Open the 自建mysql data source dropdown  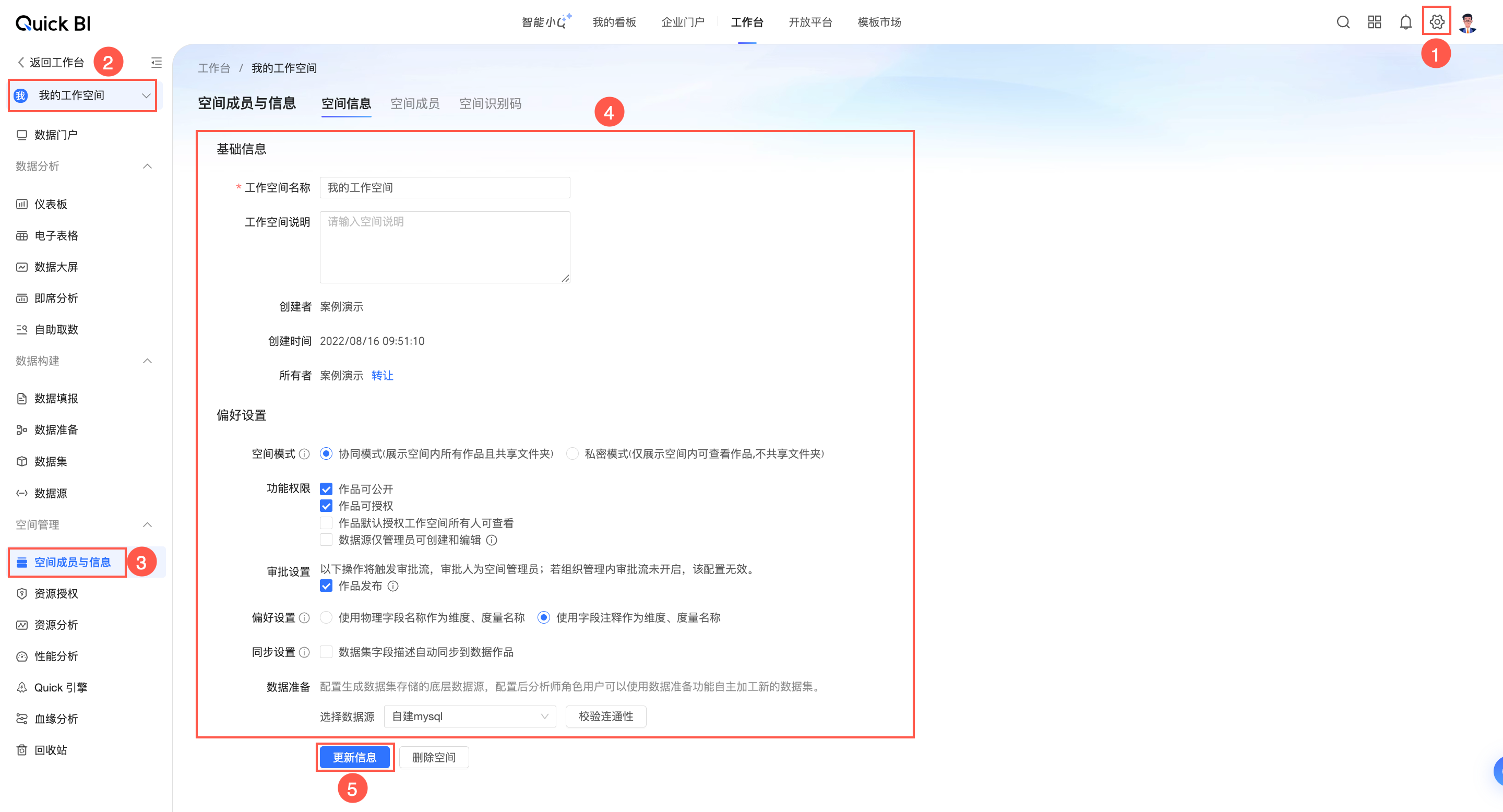[470, 716]
